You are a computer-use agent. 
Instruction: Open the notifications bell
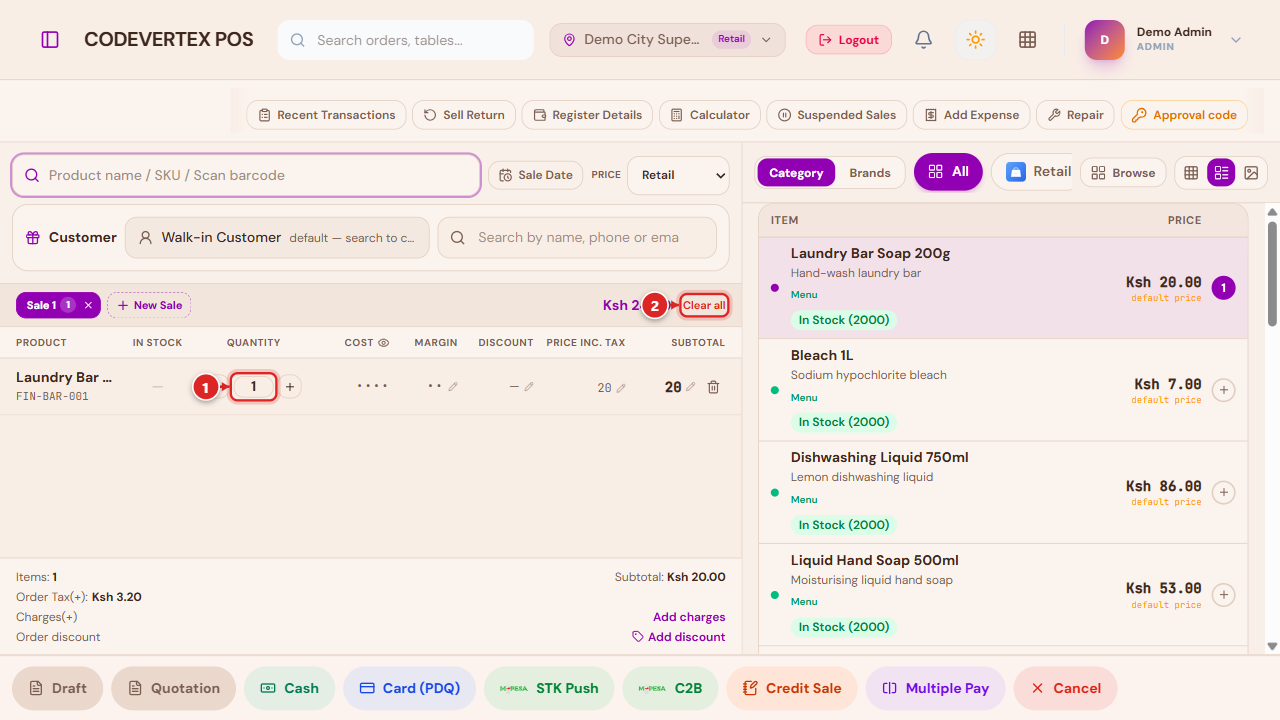coord(924,40)
